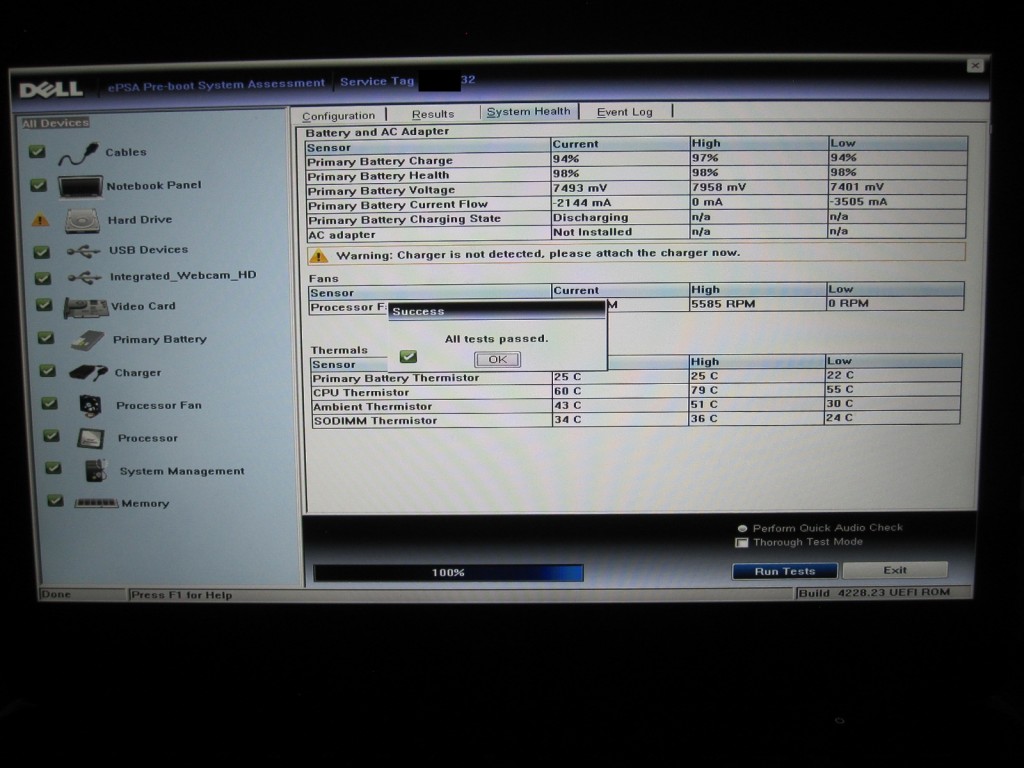Click the AC adapter row label
This screenshot has width=1024, height=768.
click(x=342, y=234)
